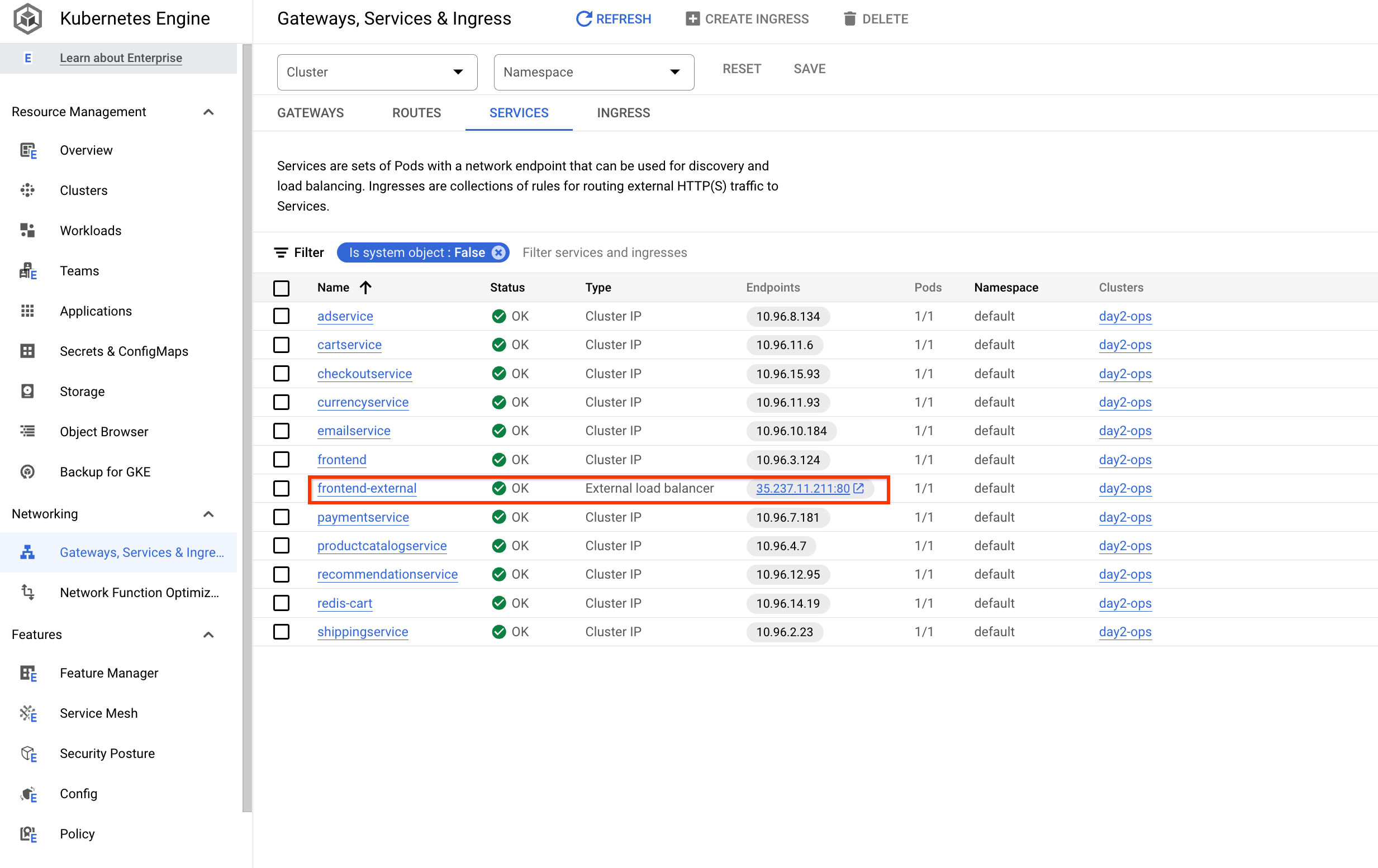Click the Gateways Services Ingress network icon
This screenshot has height=868, width=1378.
point(27,552)
